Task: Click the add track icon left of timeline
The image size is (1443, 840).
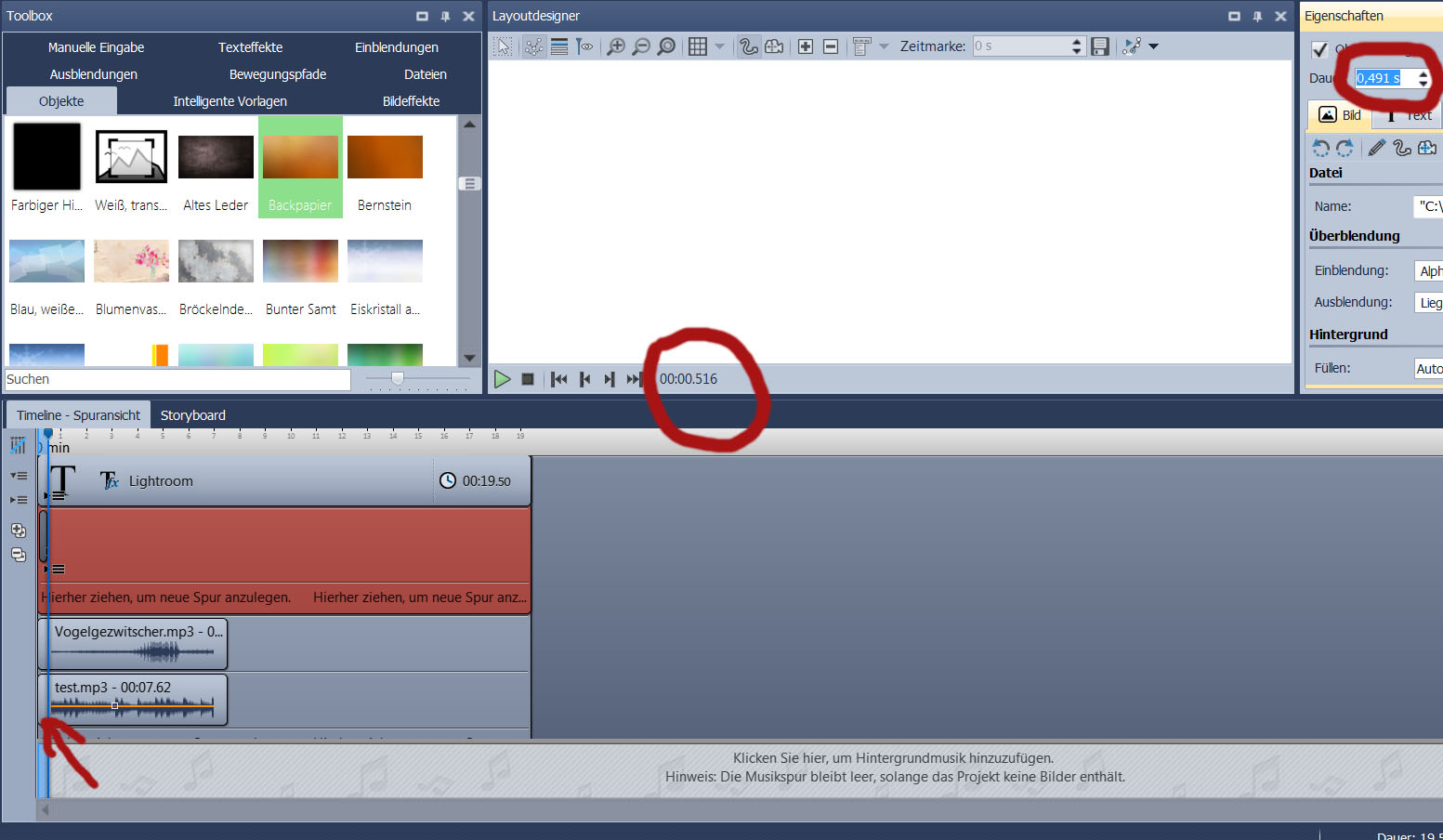Action: point(18,531)
